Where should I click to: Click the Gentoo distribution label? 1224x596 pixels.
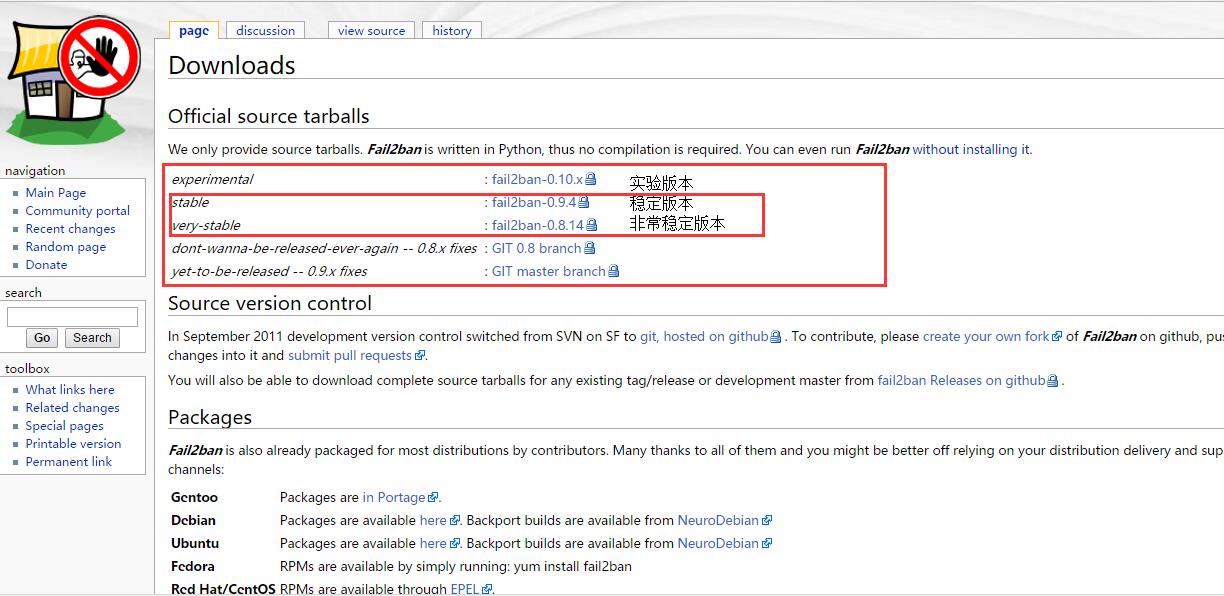coord(194,497)
